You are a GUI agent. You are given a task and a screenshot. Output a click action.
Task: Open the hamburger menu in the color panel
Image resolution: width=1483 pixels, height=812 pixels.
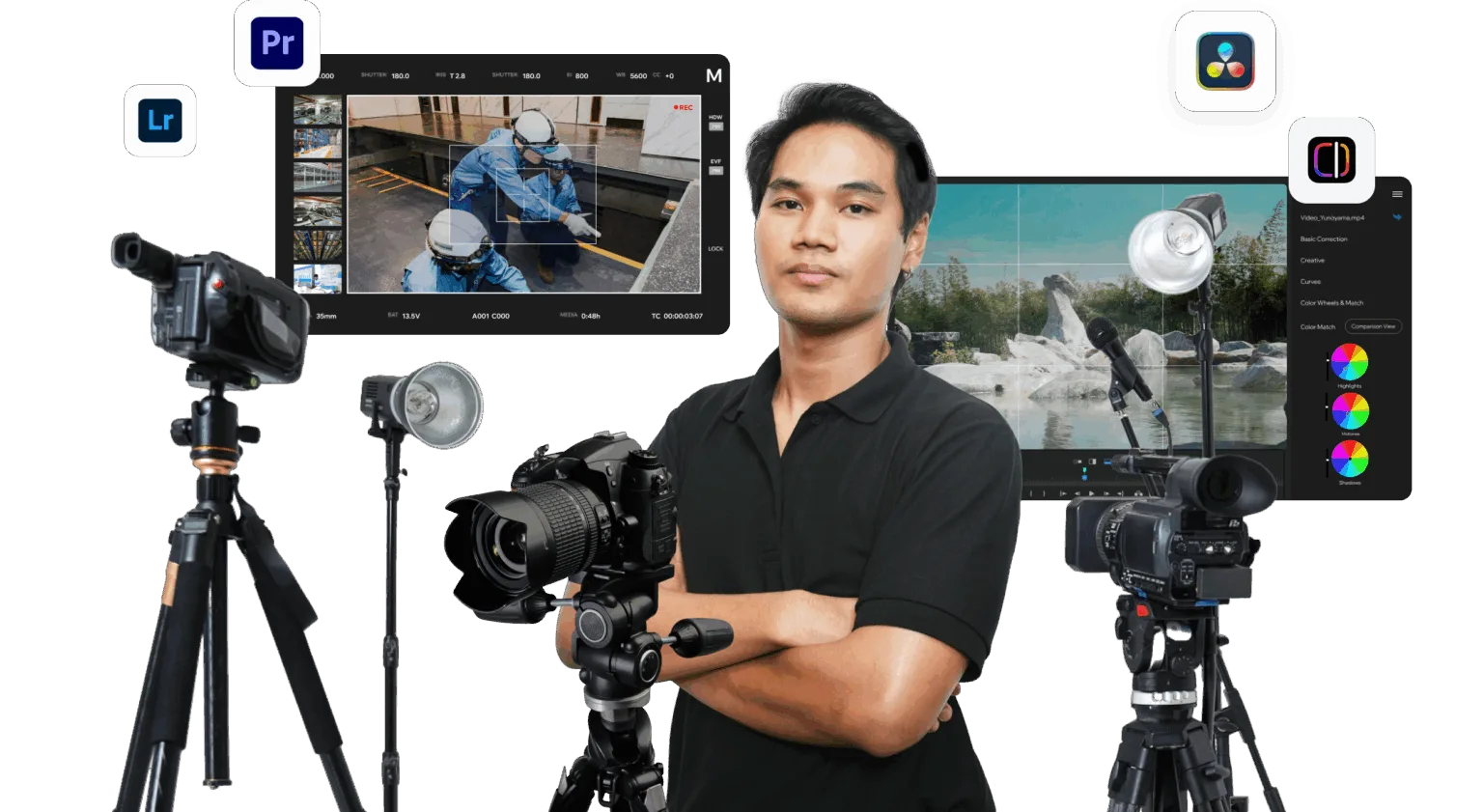coord(1396,194)
